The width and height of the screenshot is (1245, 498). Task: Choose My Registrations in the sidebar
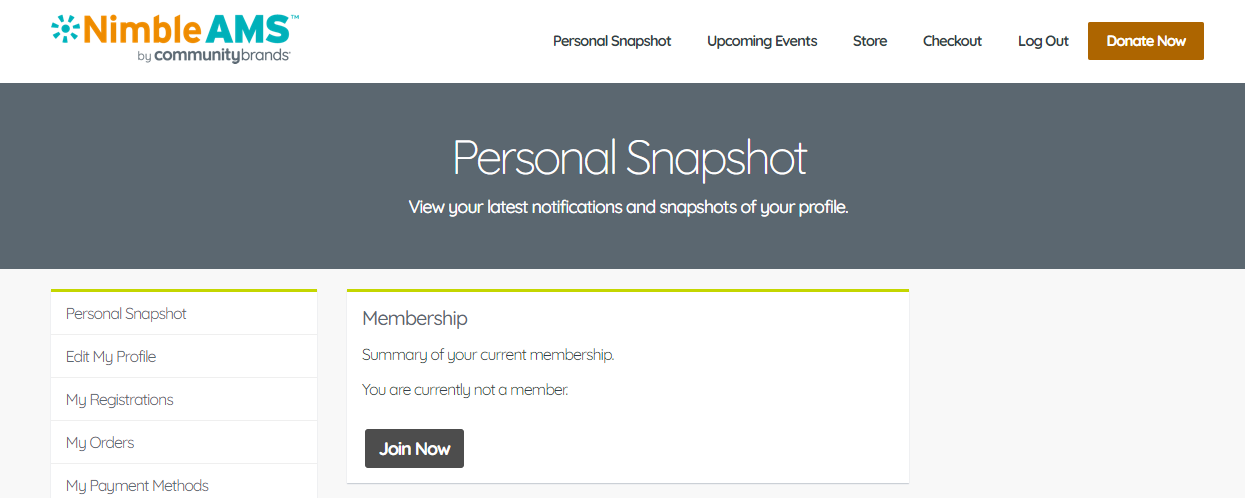click(x=120, y=400)
